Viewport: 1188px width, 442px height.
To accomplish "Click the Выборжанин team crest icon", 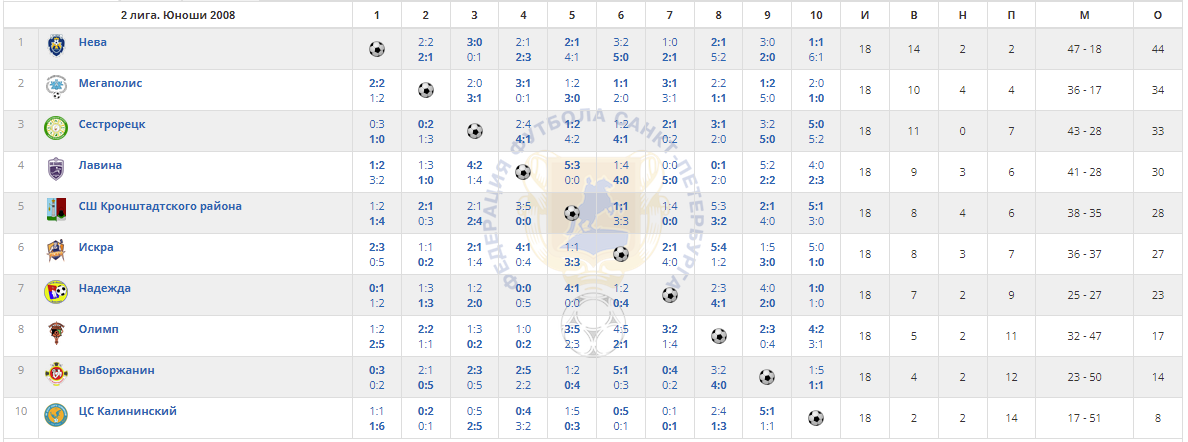I will coord(56,374).
